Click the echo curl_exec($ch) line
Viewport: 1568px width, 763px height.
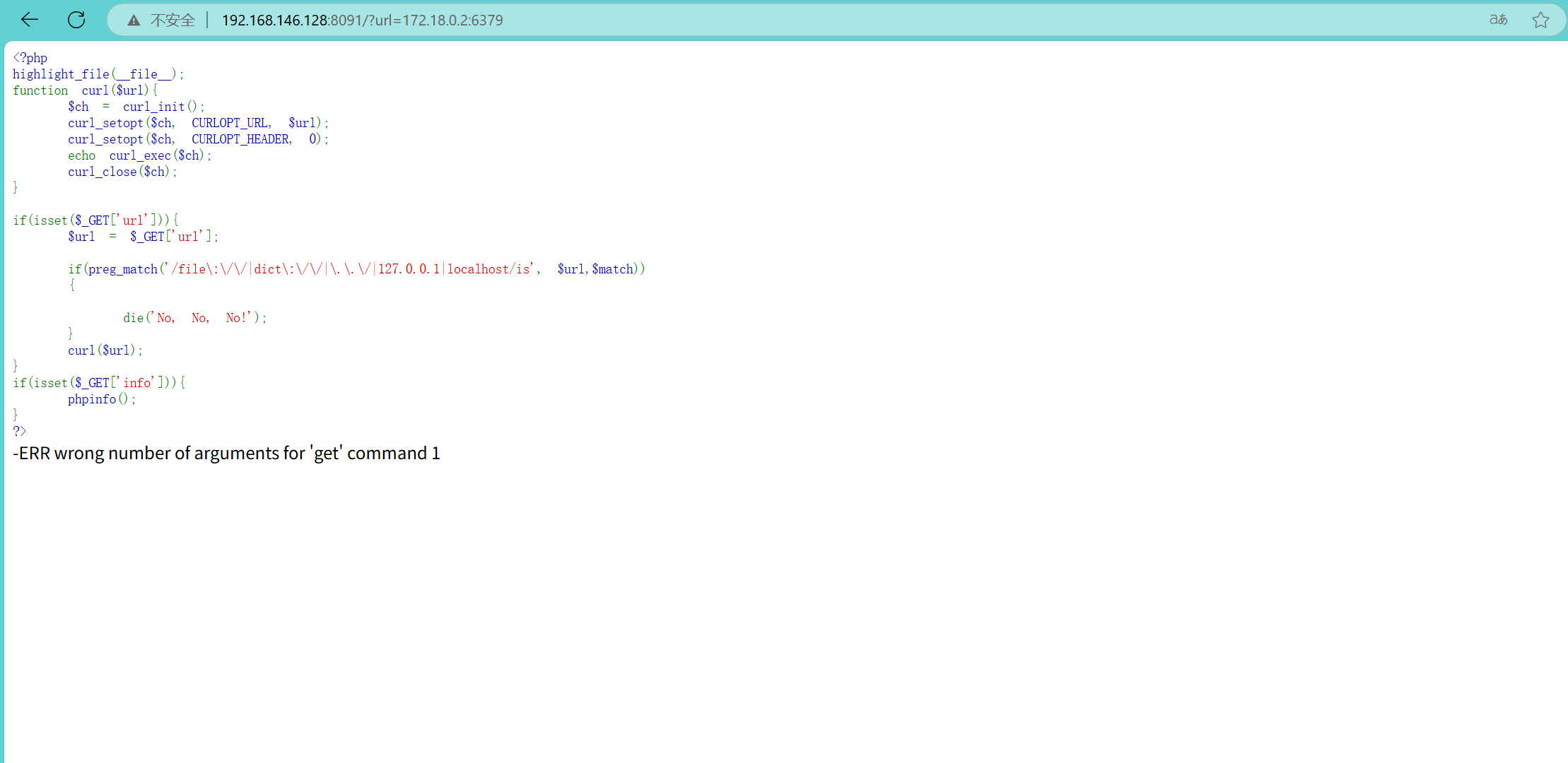(139, 155)
